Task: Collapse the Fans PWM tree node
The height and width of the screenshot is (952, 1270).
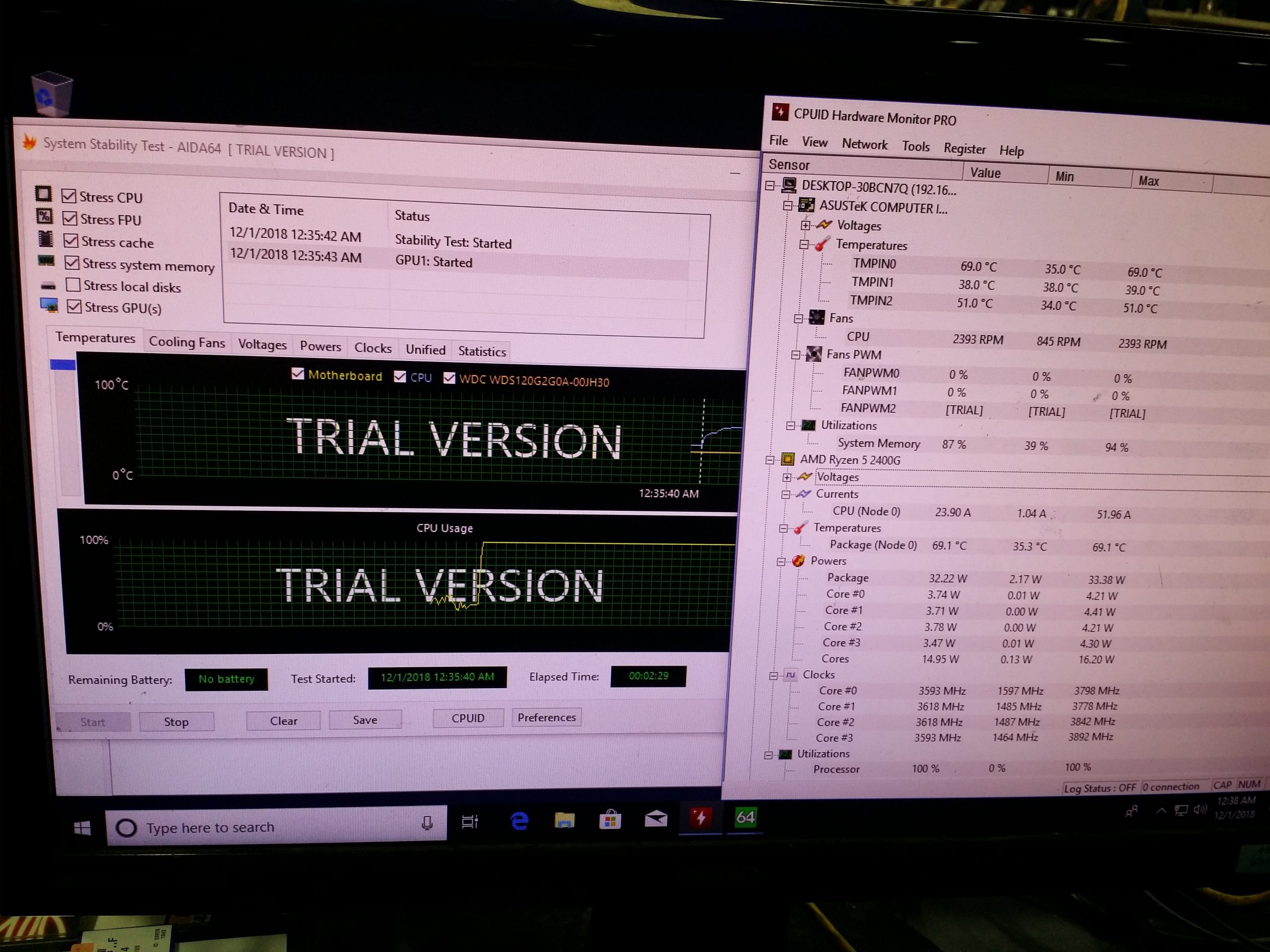Action: [796, 355]
